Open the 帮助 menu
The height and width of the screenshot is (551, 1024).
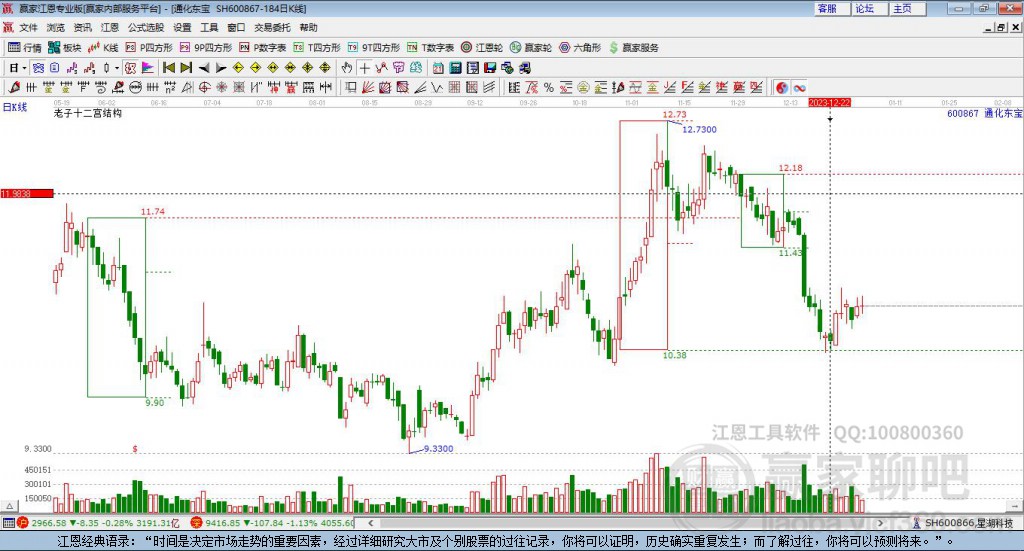coord(308,27)
